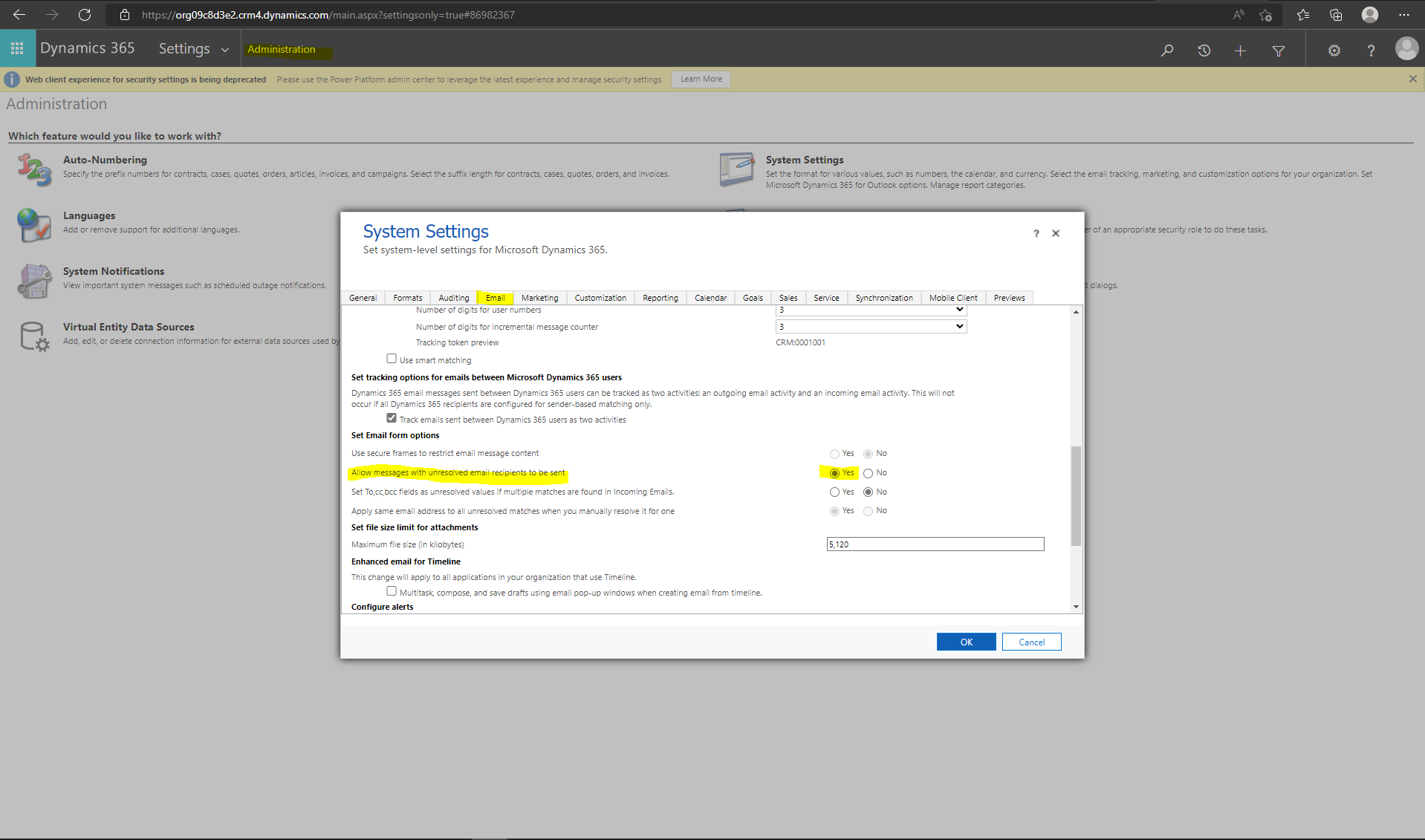Click the dialog help question mark
Screen dimensions: 1425x840
[1036, 233]
